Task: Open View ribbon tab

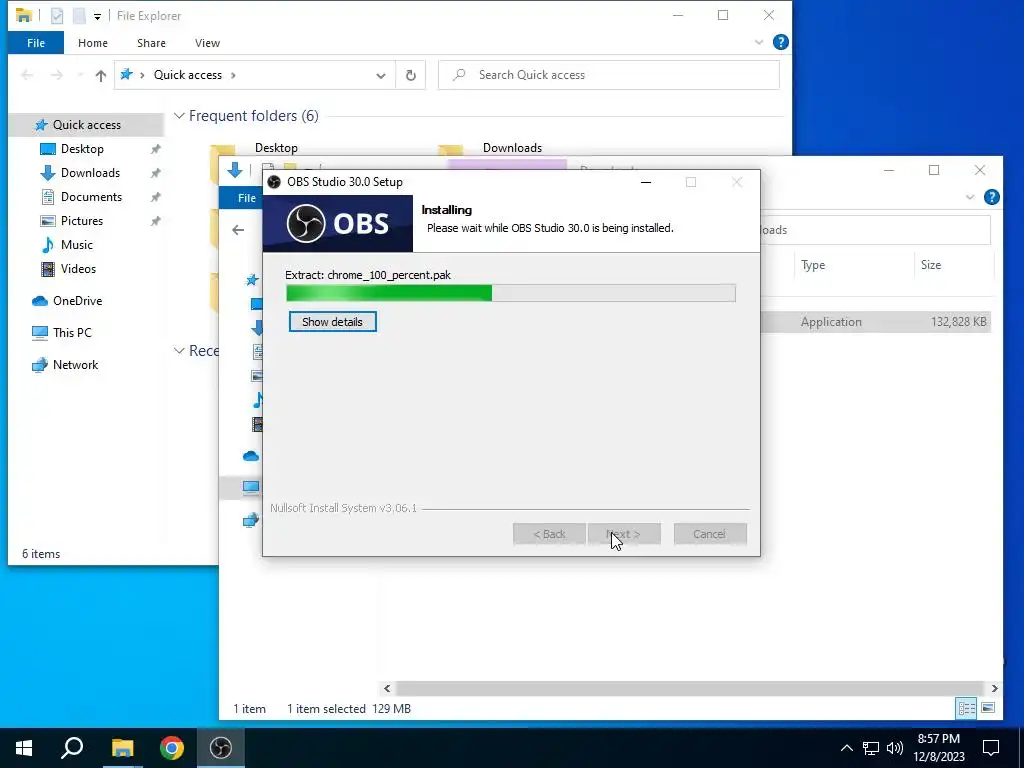Action: pyautogui.click(x=207, y=43)
